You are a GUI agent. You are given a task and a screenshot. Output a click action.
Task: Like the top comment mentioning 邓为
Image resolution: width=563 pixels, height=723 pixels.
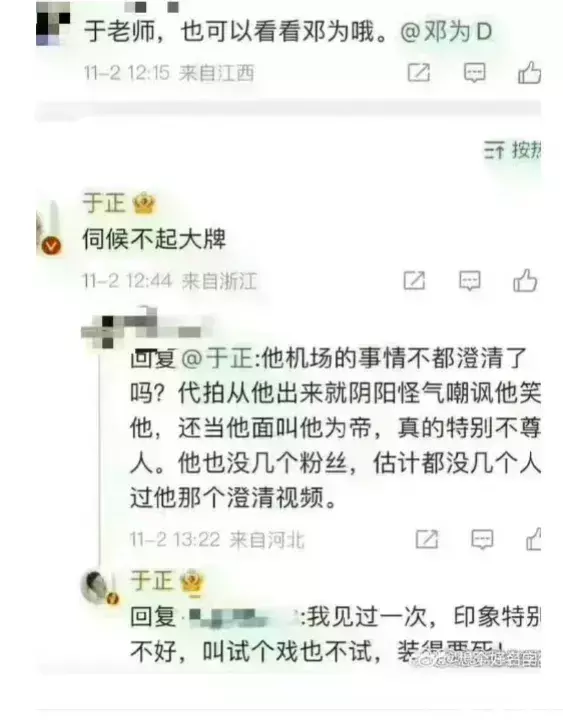pos(529,72)
